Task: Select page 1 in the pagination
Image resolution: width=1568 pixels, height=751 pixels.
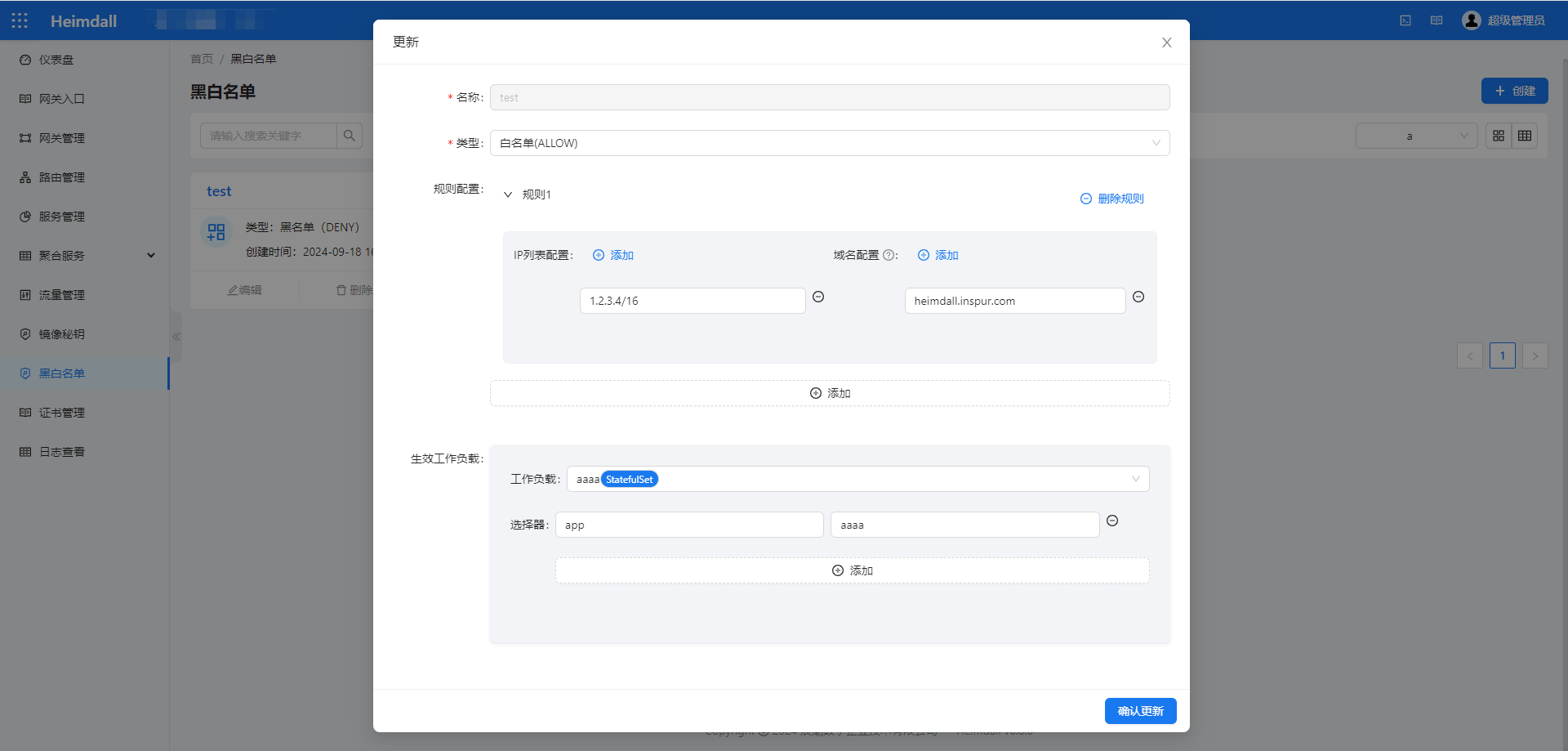Action: click(1503, 355)
